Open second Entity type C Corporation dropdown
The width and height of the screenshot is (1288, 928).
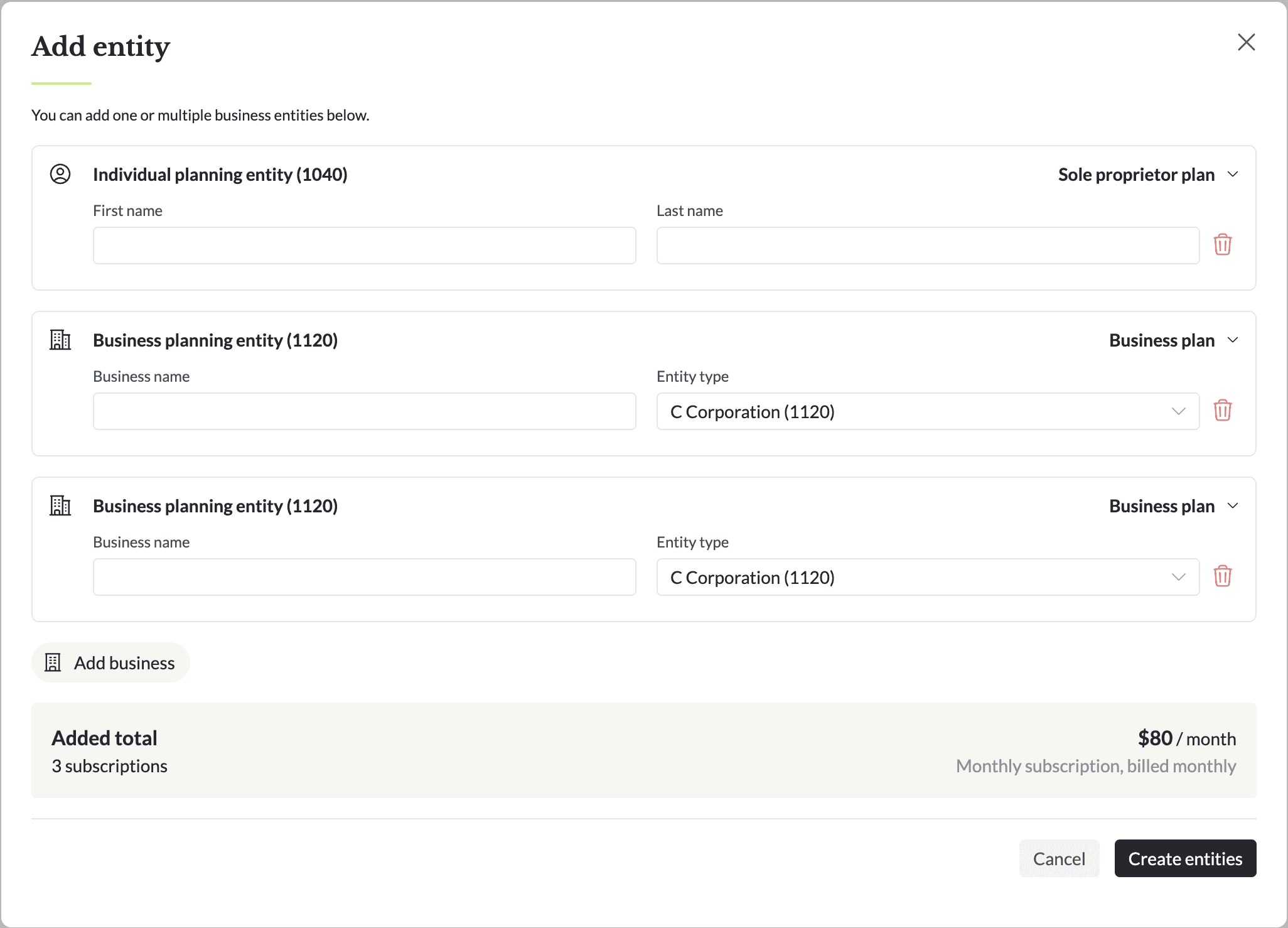pos(927,578)
